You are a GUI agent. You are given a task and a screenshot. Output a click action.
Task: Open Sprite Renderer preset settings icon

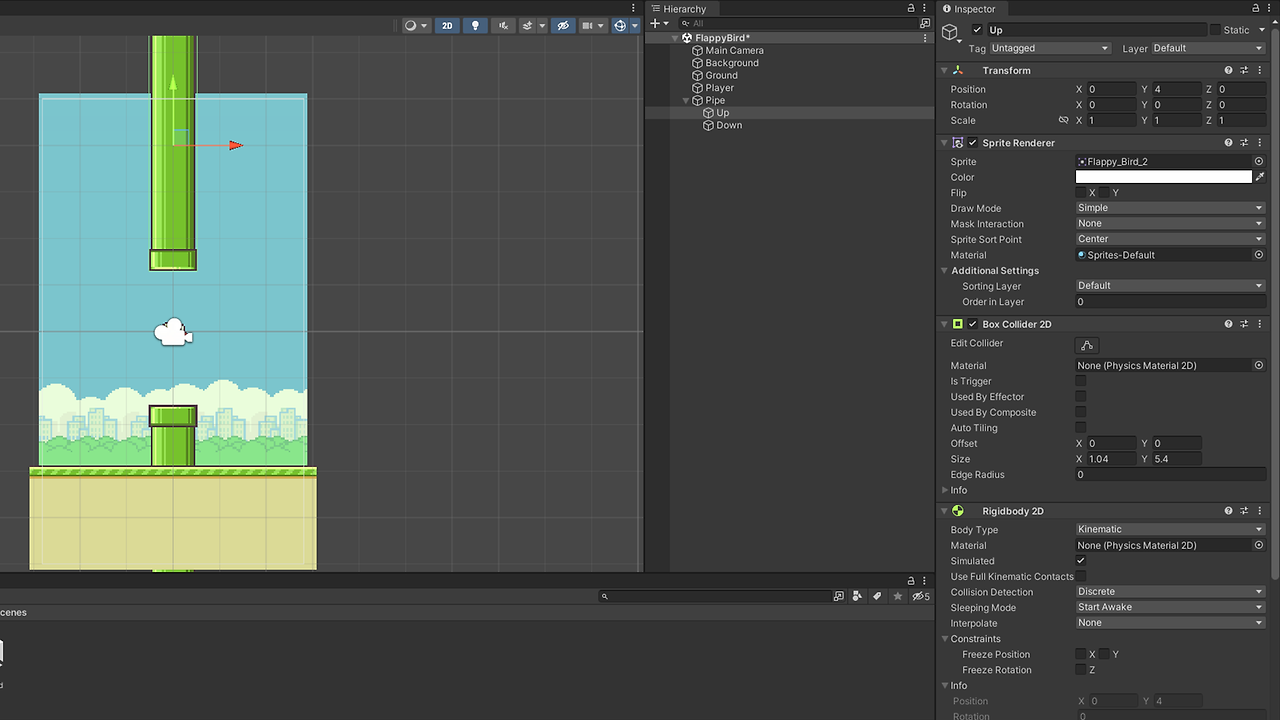[1244, 142]
